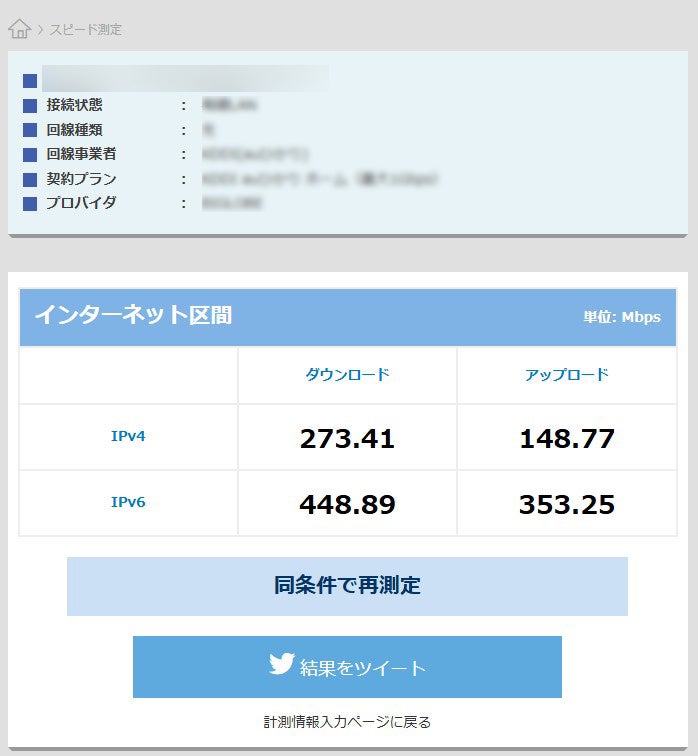Click the IPv4 upload value 148.77

click(566, 438)
